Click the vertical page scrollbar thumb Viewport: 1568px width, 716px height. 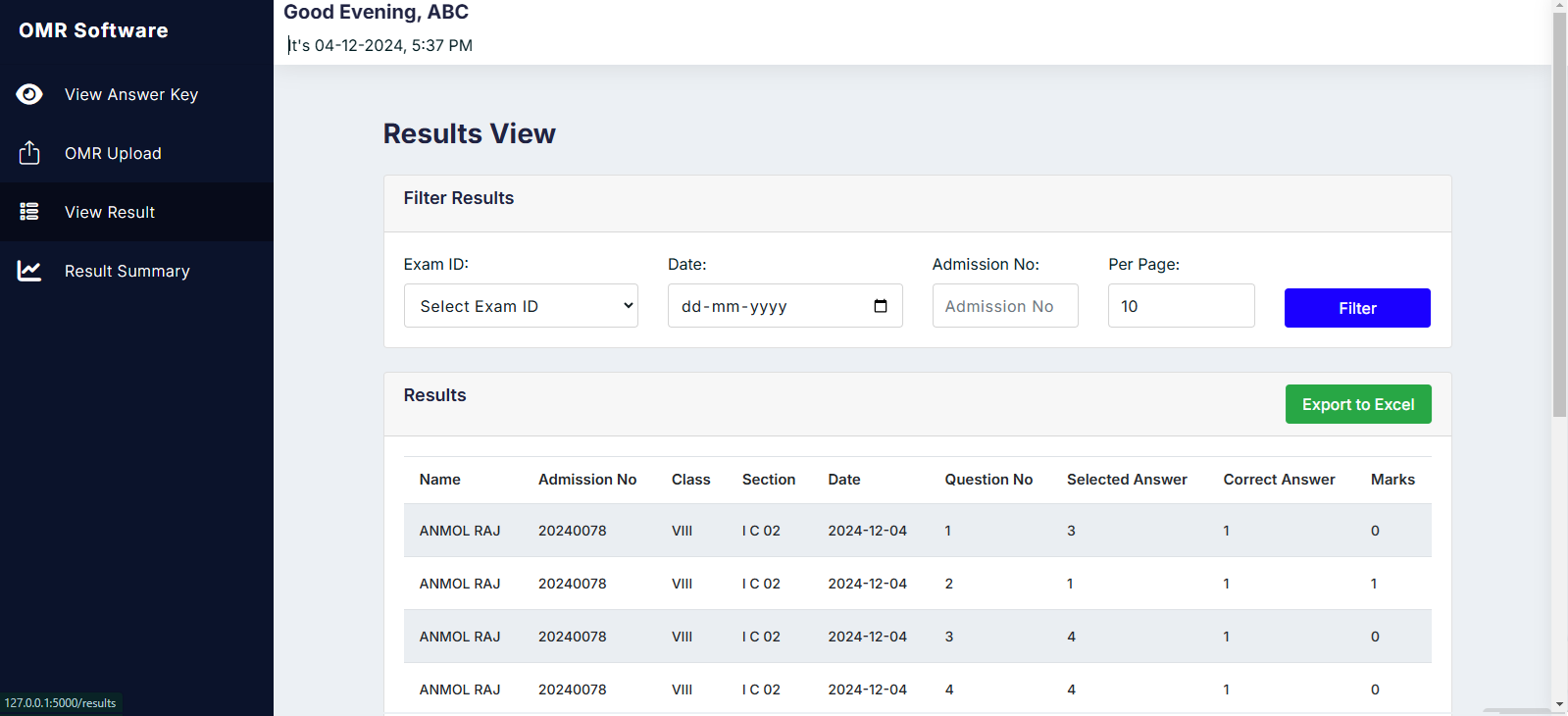click(x=1559, y=214)
